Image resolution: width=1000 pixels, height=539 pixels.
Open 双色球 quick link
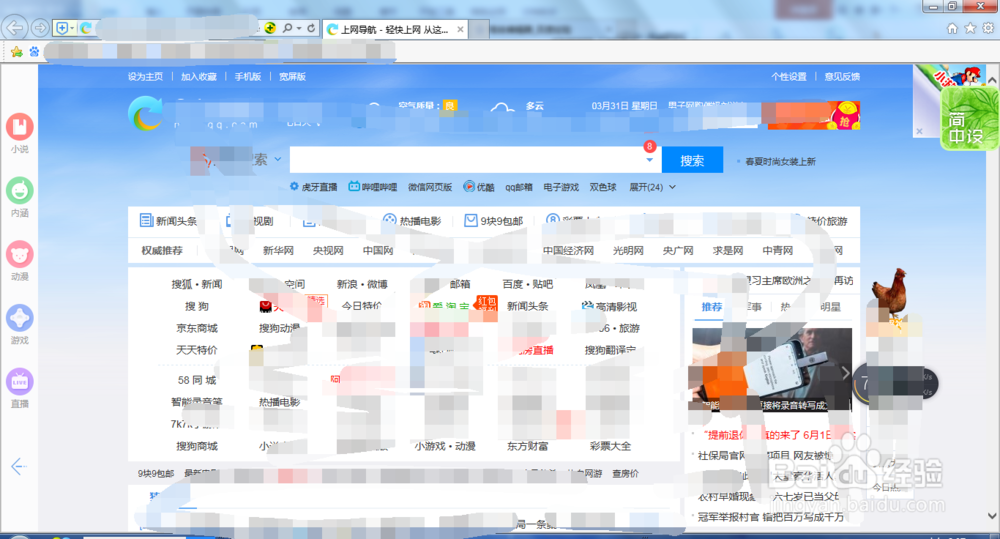(603, 187)
